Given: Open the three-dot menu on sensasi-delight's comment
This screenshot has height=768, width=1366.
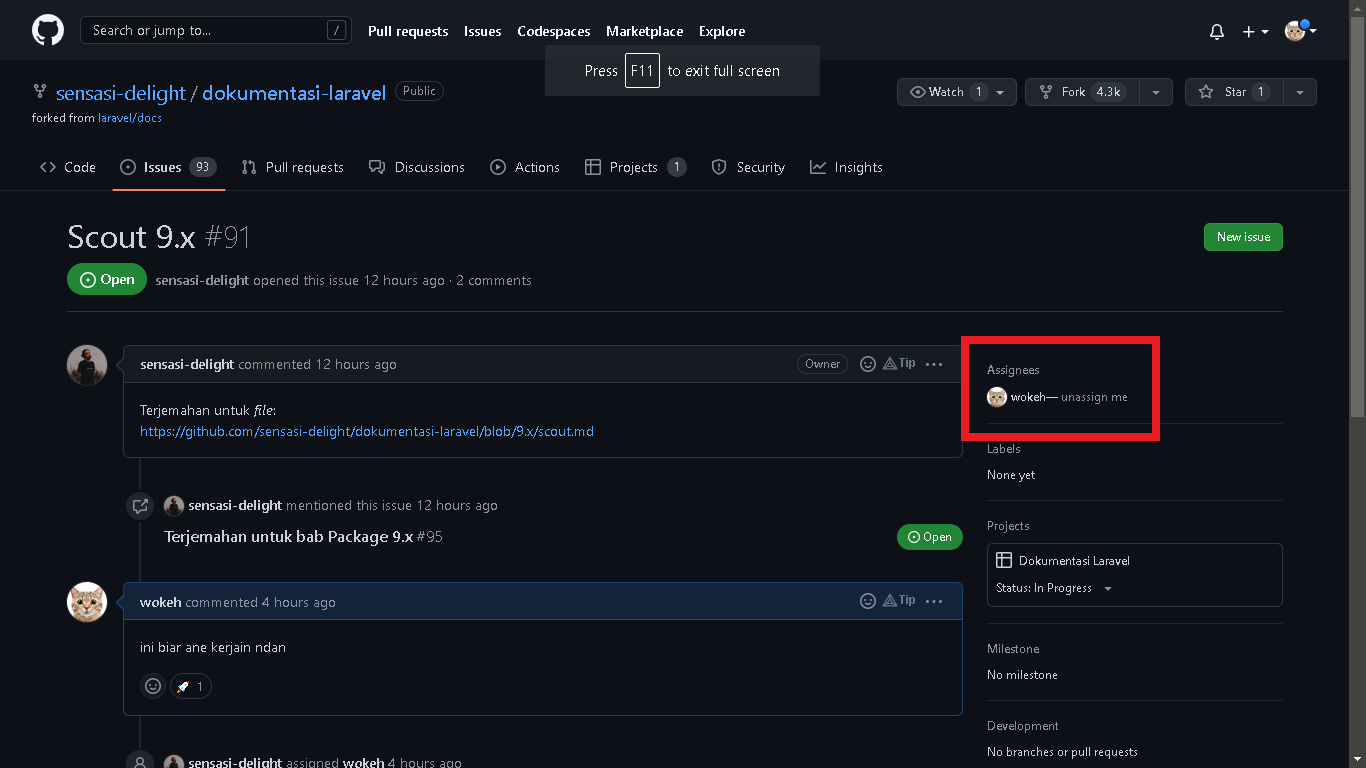Looking at the screenshot, I should click(934, 364).
